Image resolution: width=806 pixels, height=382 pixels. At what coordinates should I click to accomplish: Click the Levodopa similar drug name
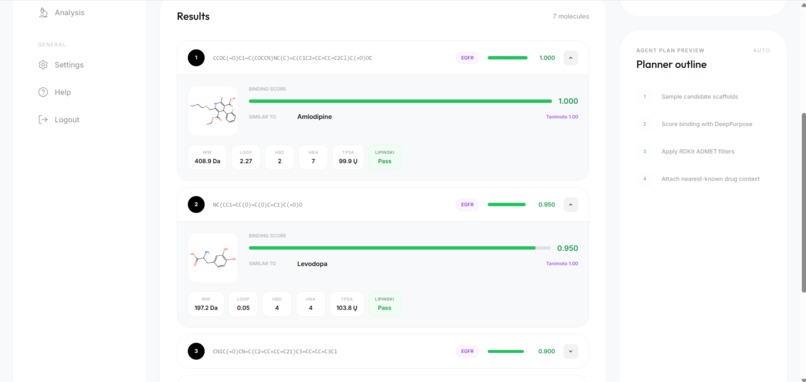pos(312,264)
